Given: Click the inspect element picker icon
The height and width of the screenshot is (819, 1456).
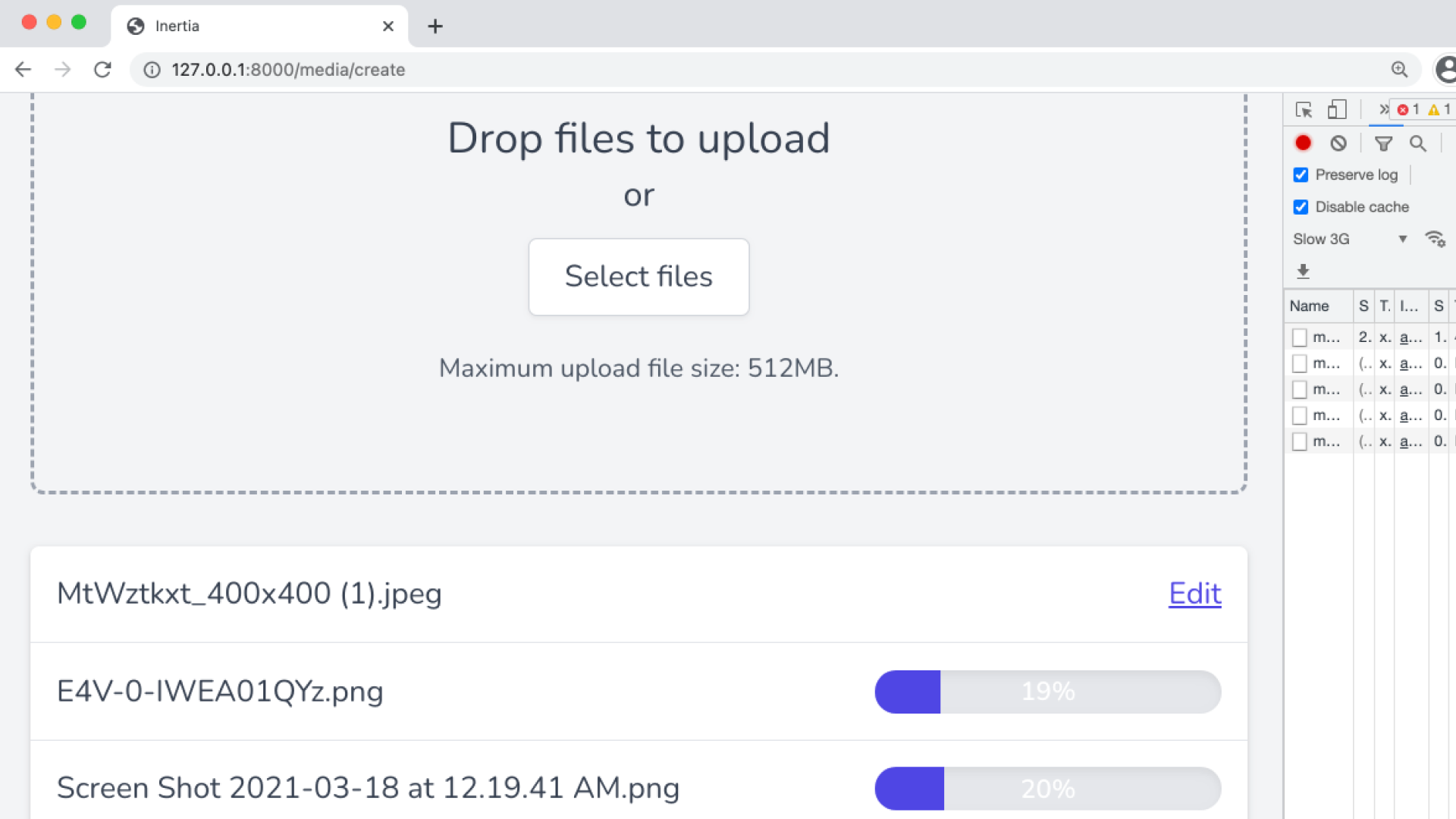Looking at the screenshot, I should [x=1304, y=110].
